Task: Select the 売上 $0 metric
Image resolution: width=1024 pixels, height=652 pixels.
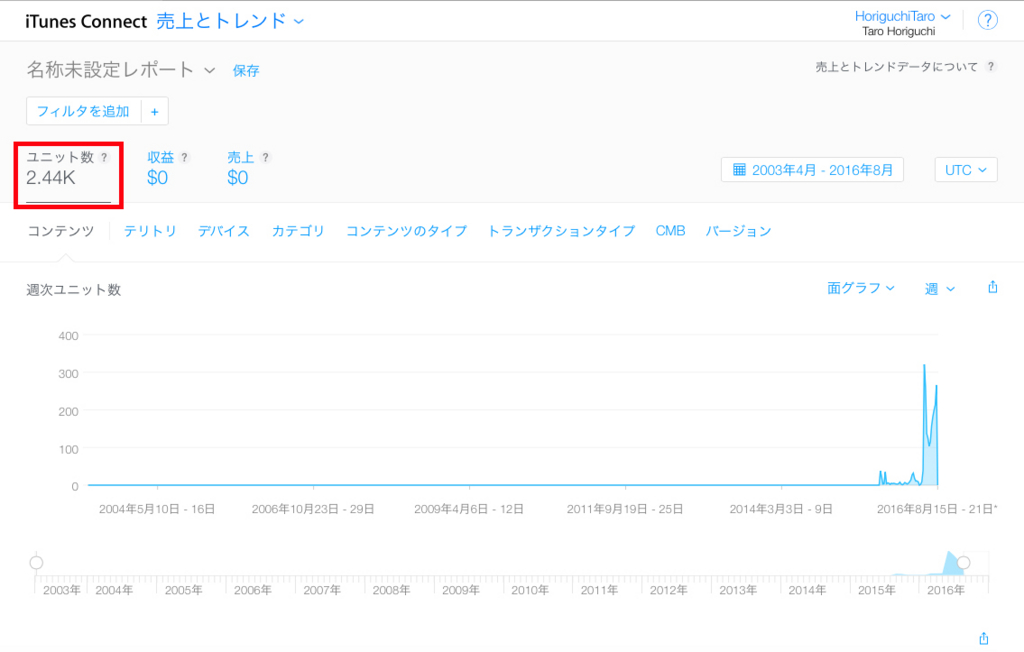Action: click(x=248, y=169)
